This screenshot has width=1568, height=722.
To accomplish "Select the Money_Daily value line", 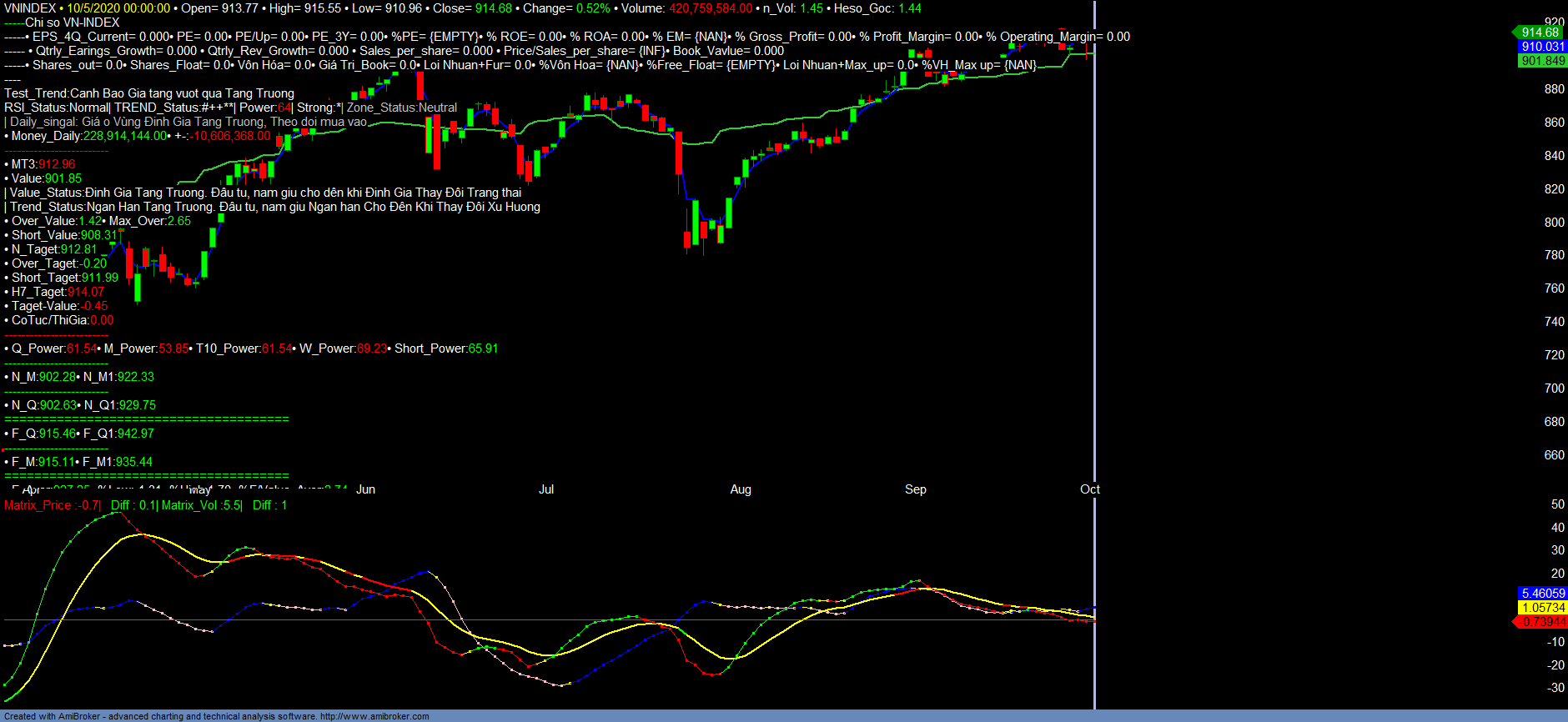I will point(138,136).
